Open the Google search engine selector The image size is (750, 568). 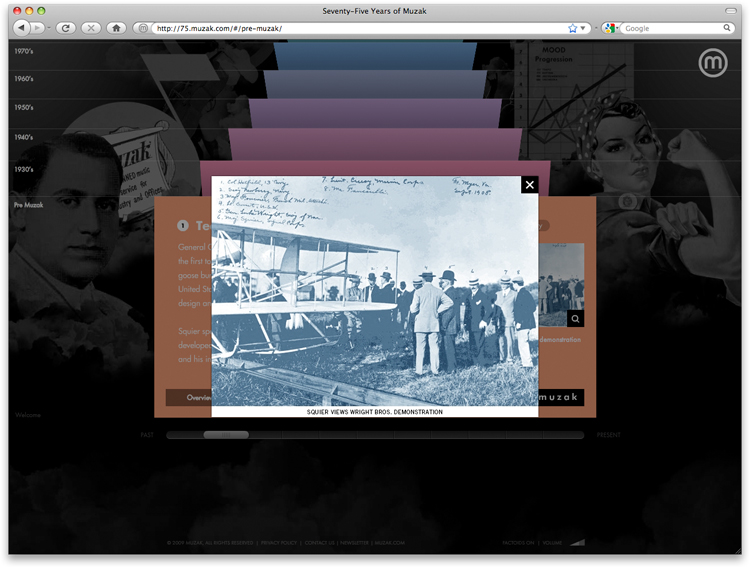pos(610,28)
